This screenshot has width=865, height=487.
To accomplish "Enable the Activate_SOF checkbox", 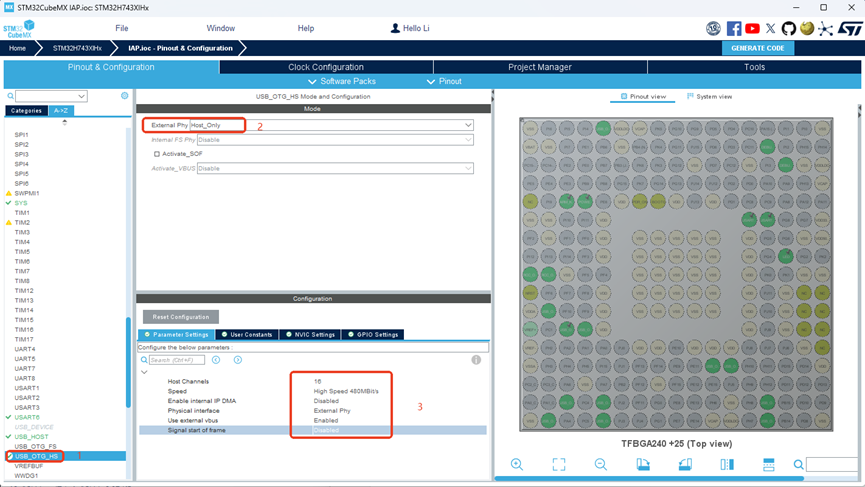I will coord(157,154).
